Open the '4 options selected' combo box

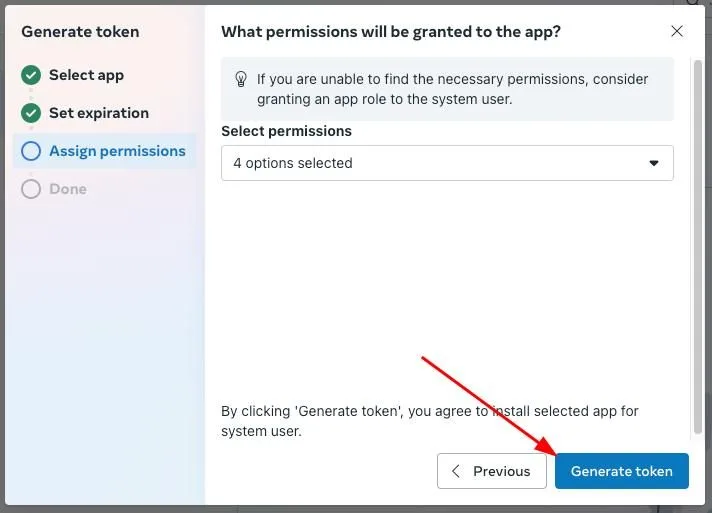point(447,163)
